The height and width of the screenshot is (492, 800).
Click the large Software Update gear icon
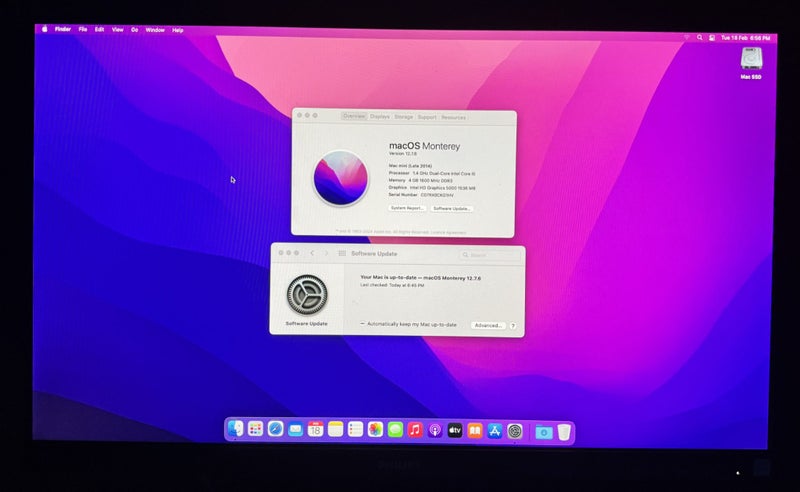pyautogui.click(x=307, y=295)
